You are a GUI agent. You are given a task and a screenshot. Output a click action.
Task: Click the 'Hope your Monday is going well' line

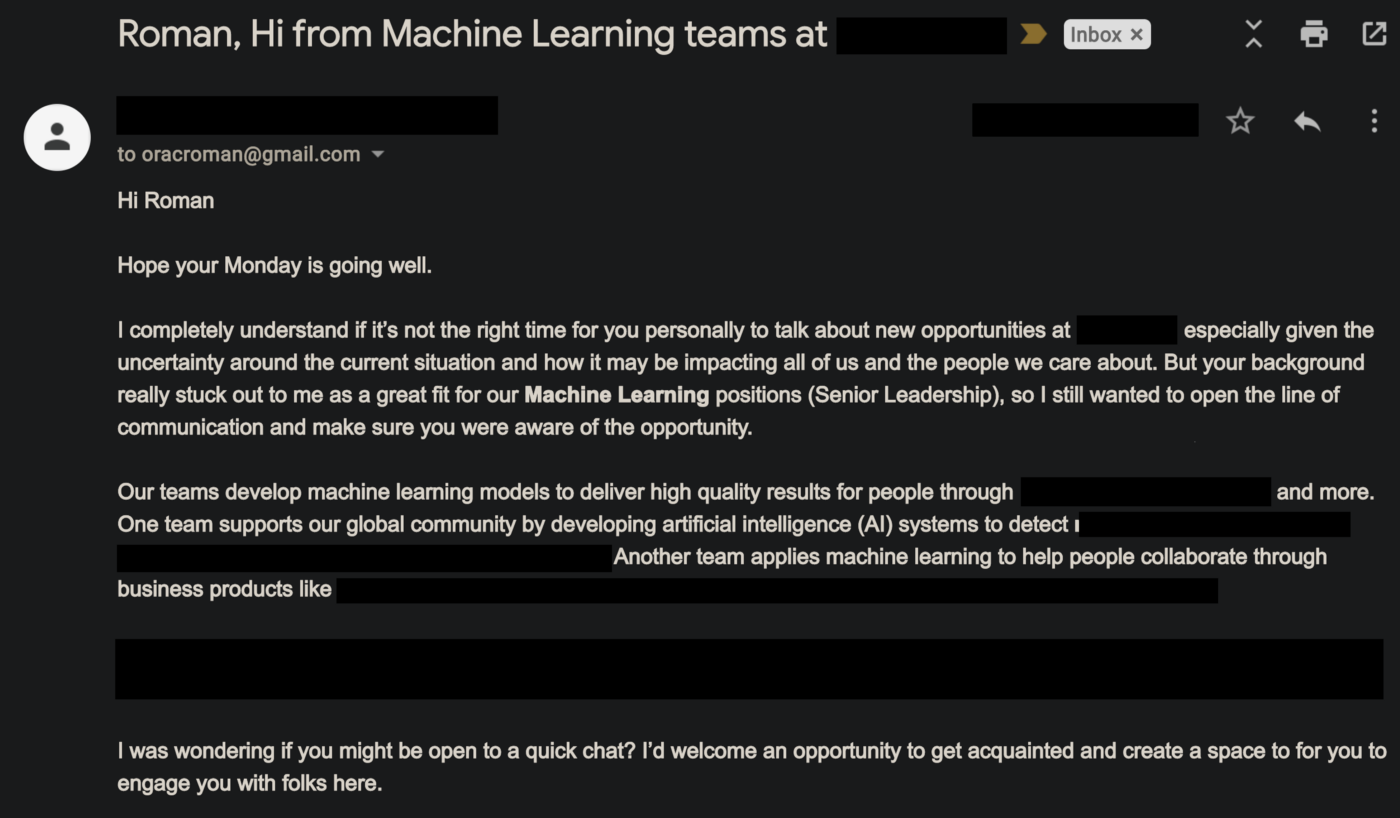274,266
